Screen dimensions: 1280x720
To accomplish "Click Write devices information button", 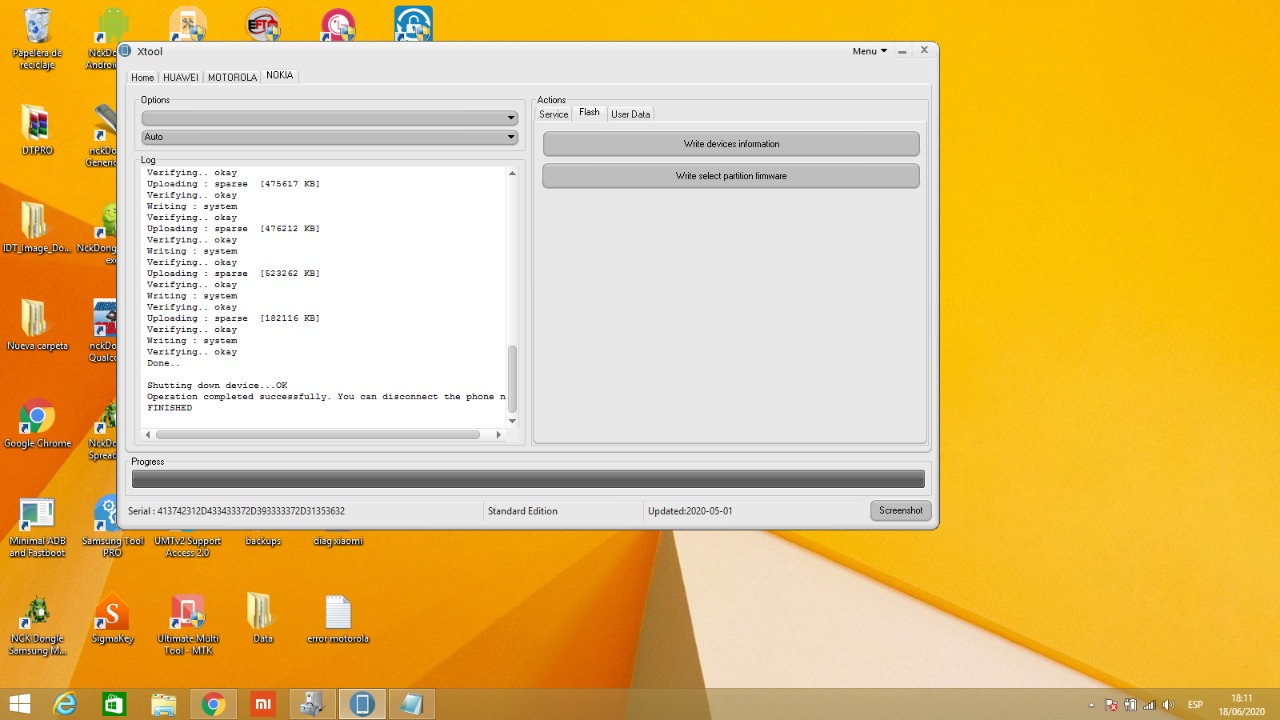I will click(731, 144).
